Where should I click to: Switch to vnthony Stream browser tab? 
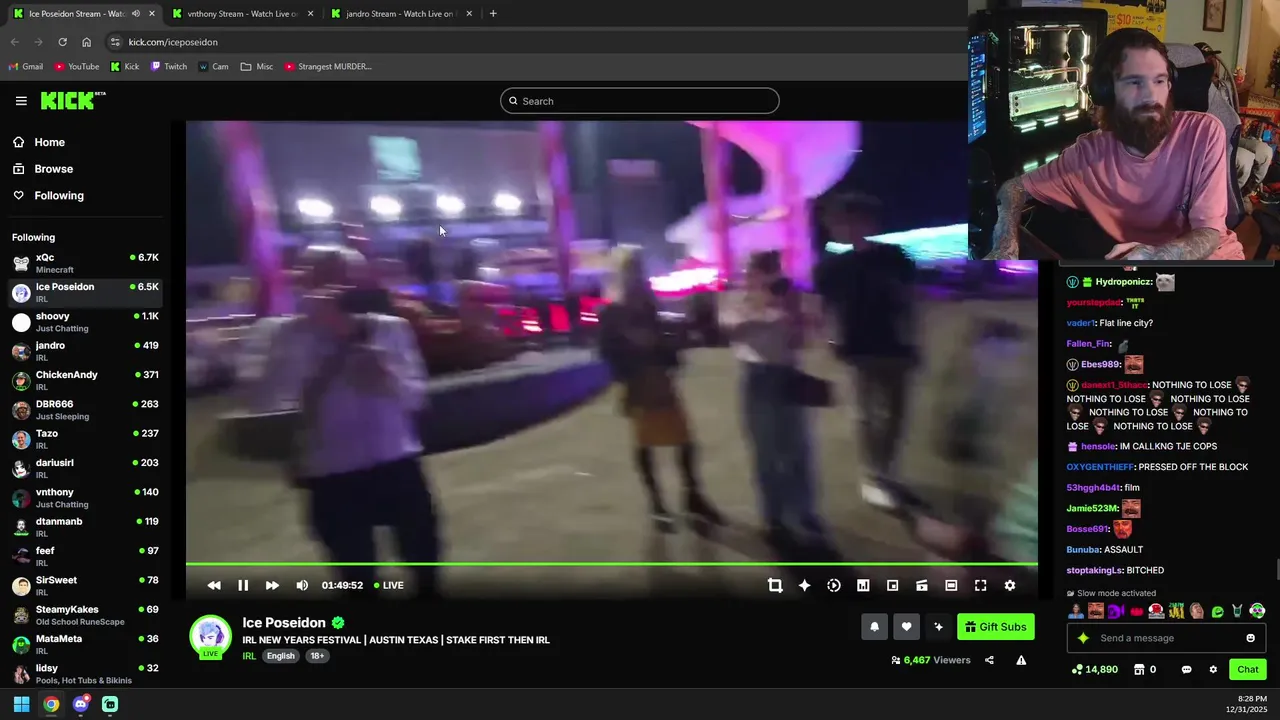[242, 14]
